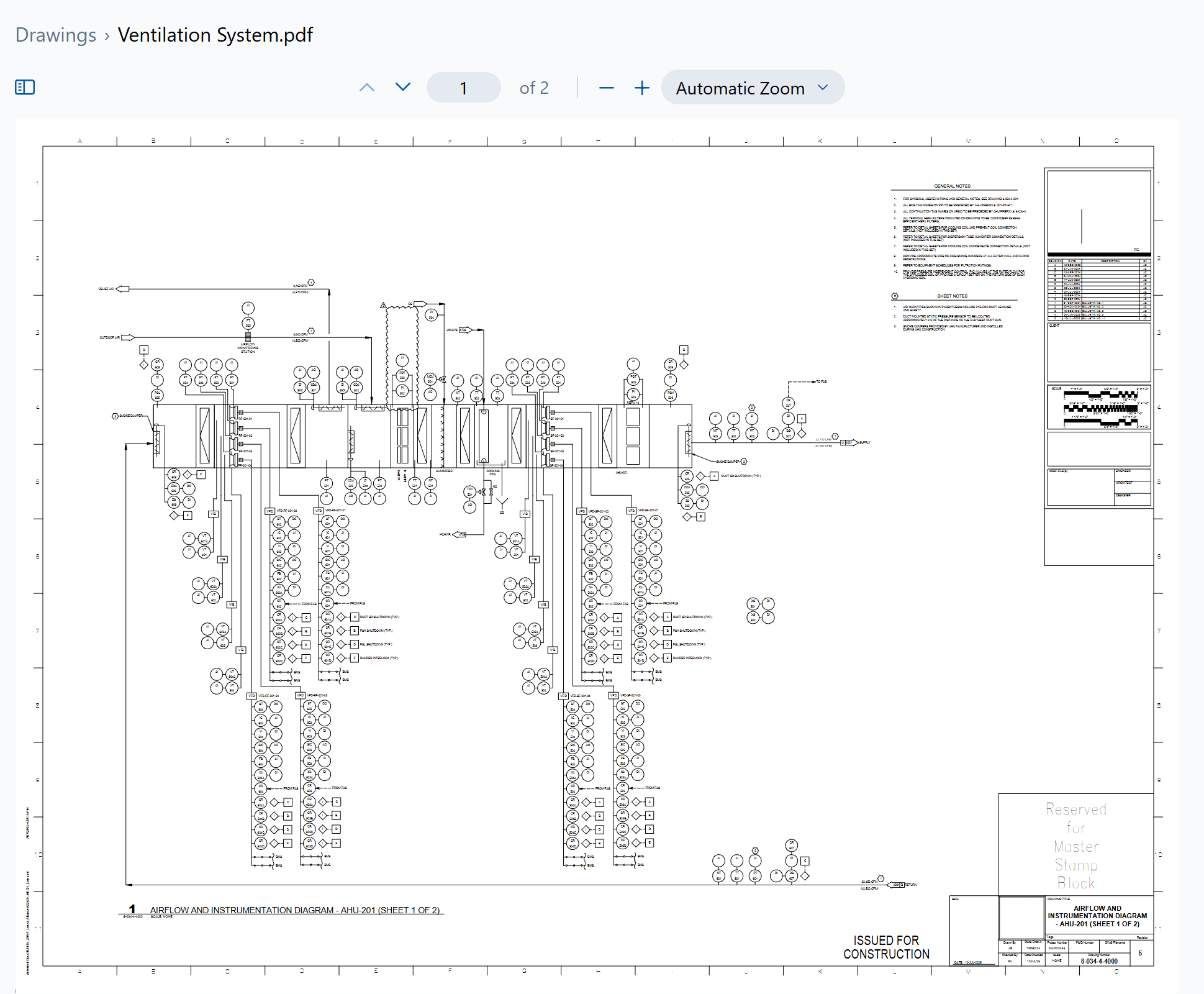This screenshot has height=994, width=1204.
Task: Click the GENERAL NOTES heading
Action: coord(952,186)
